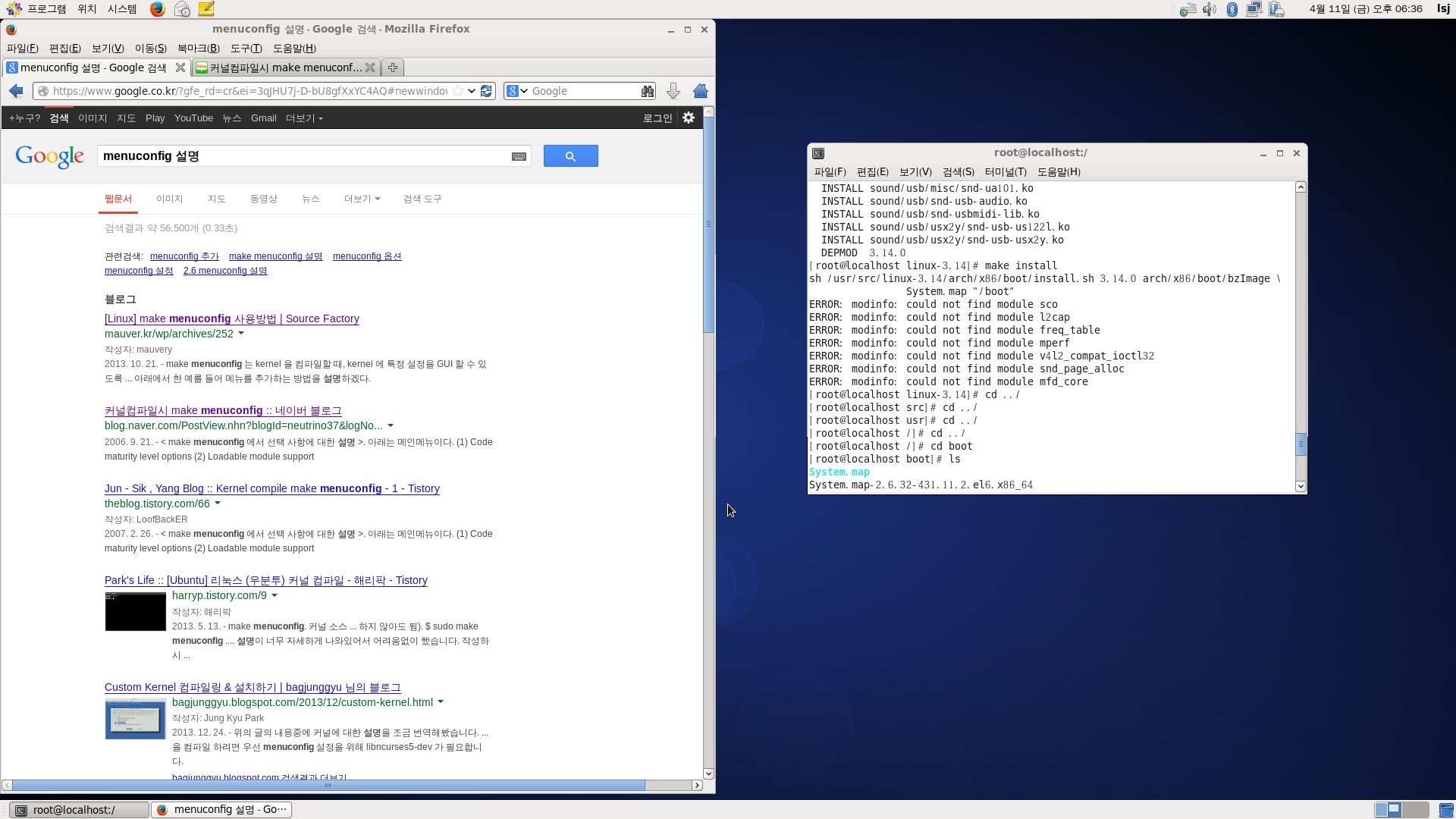The image size is (1456, 819).
Task: Open the Google settings gear icon
Action: pyautogui.click(x=689, y=118)
